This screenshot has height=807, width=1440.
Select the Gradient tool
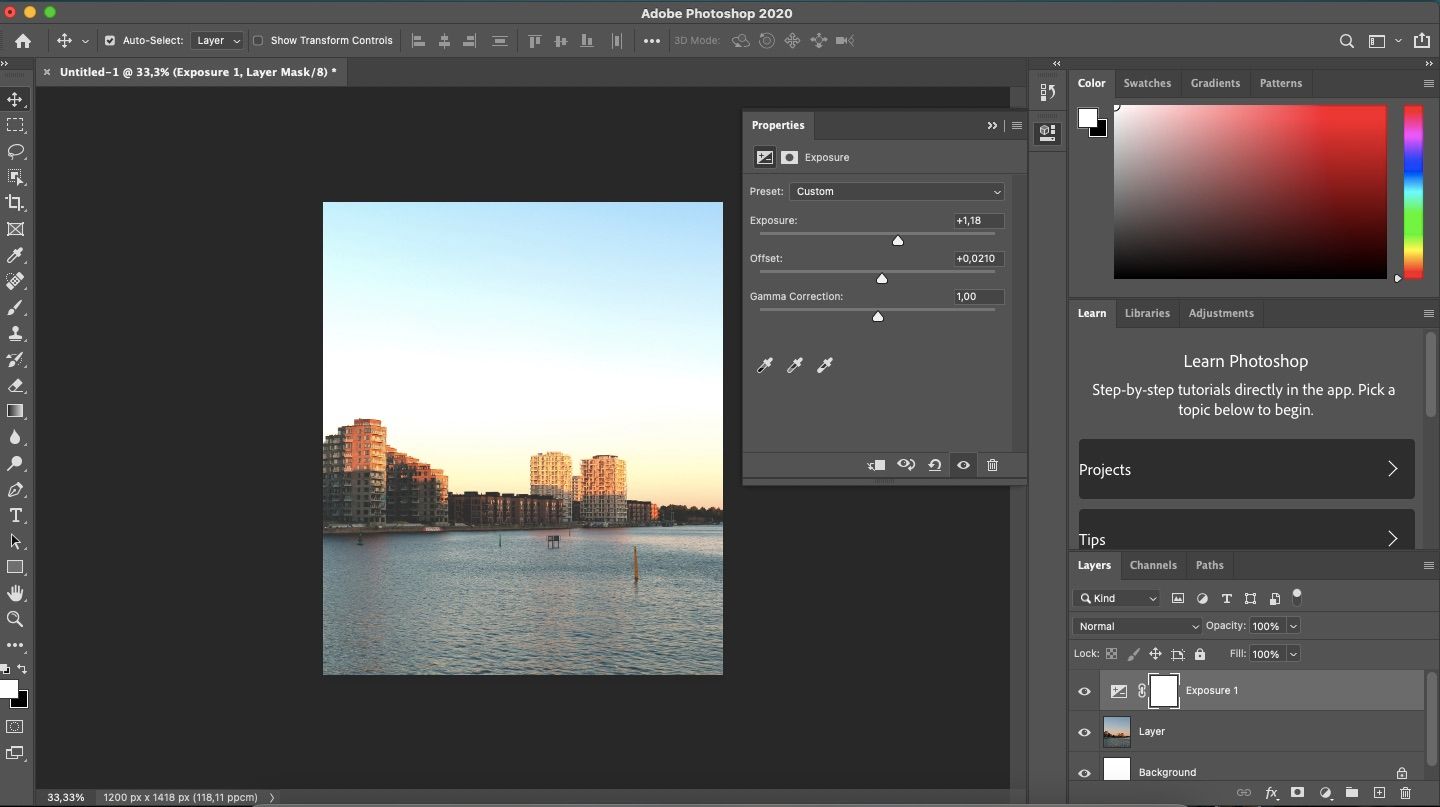pos(16,411)
